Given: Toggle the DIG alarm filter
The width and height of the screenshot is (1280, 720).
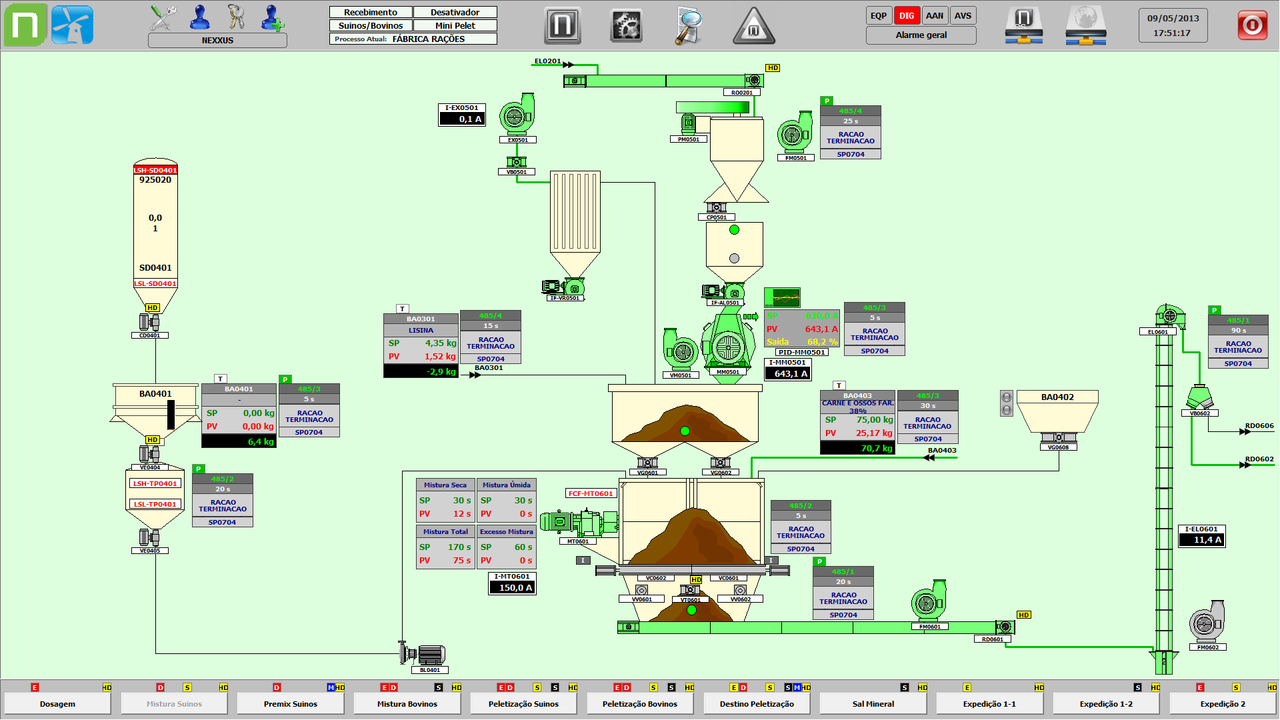Looking at the screenshot, I should coord(906,15).
